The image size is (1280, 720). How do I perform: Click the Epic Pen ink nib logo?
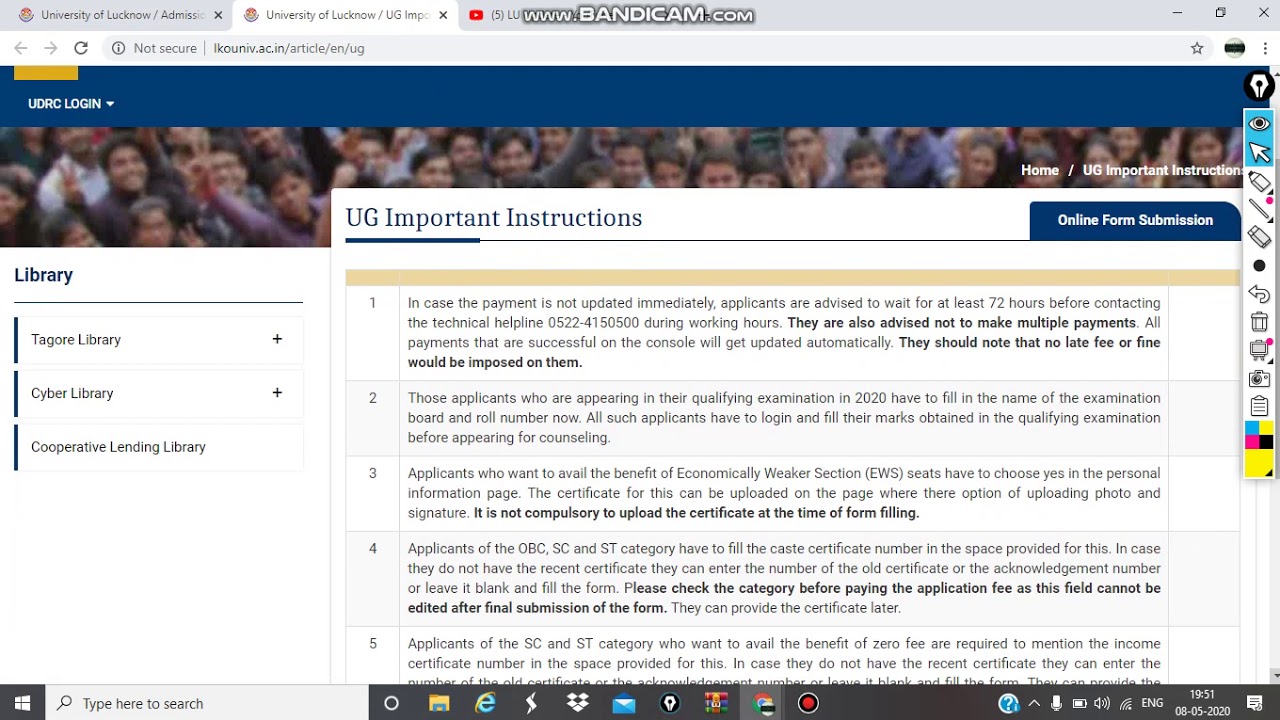1259,87
